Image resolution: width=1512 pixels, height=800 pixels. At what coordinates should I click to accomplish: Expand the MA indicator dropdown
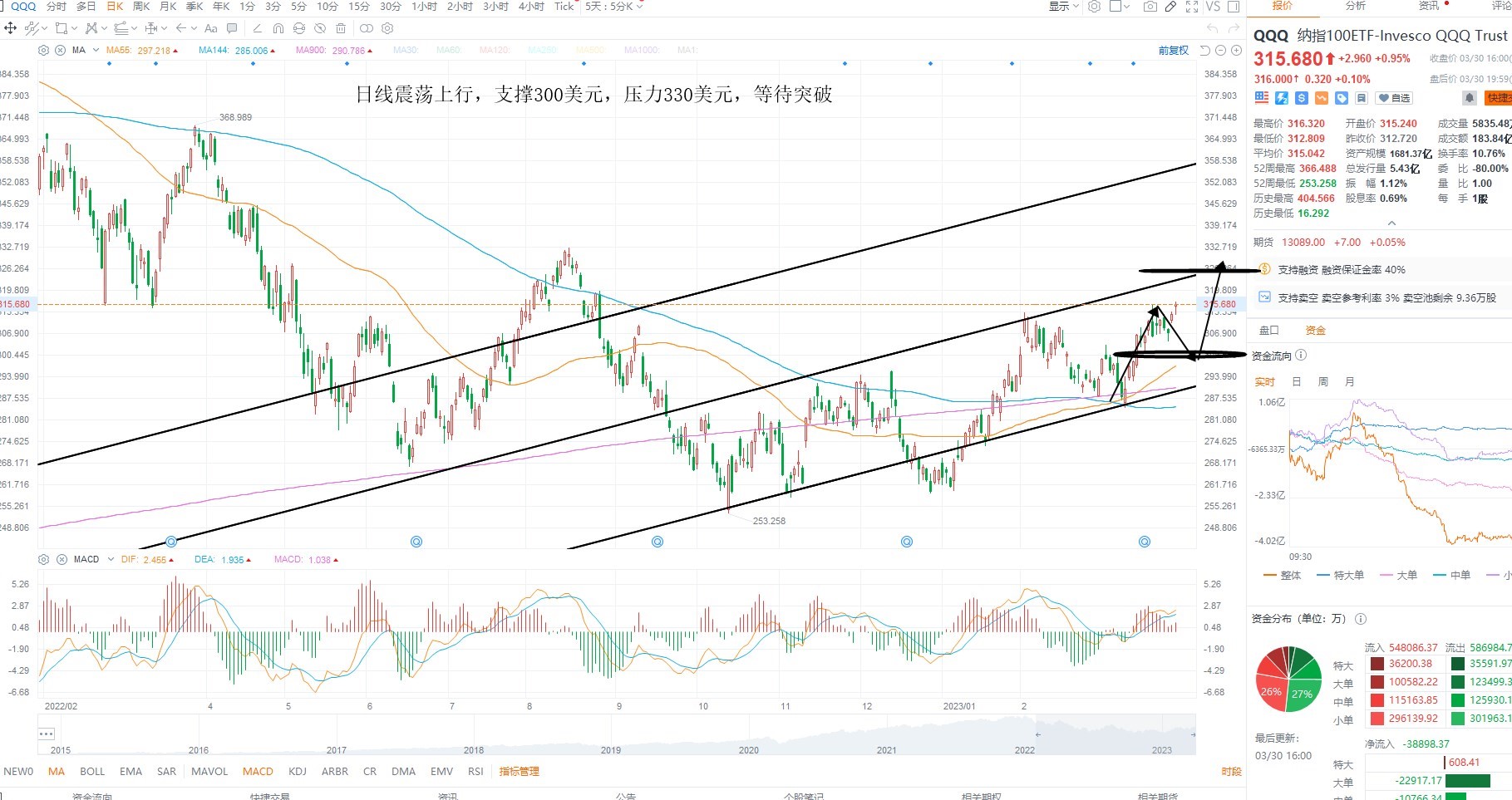click(96, 51)
